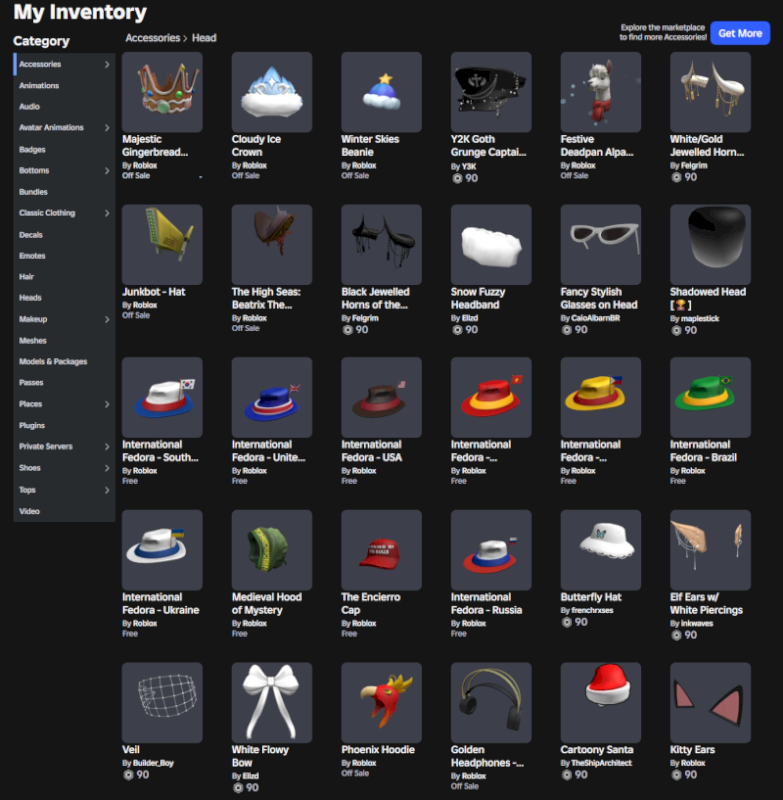Click the Phoenix Hoodie title text
The image size is (783, 800).
click(378, 749)
